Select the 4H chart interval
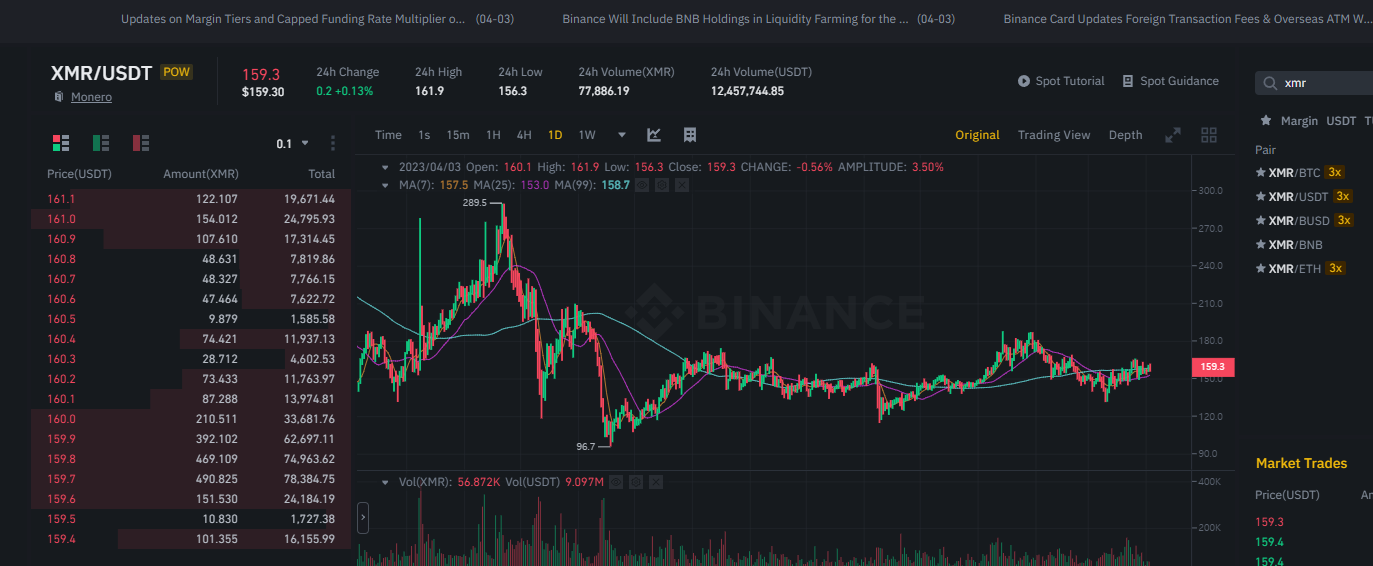Image resolution: width=1373 pixels, height=566 pixels. [524, 135]
